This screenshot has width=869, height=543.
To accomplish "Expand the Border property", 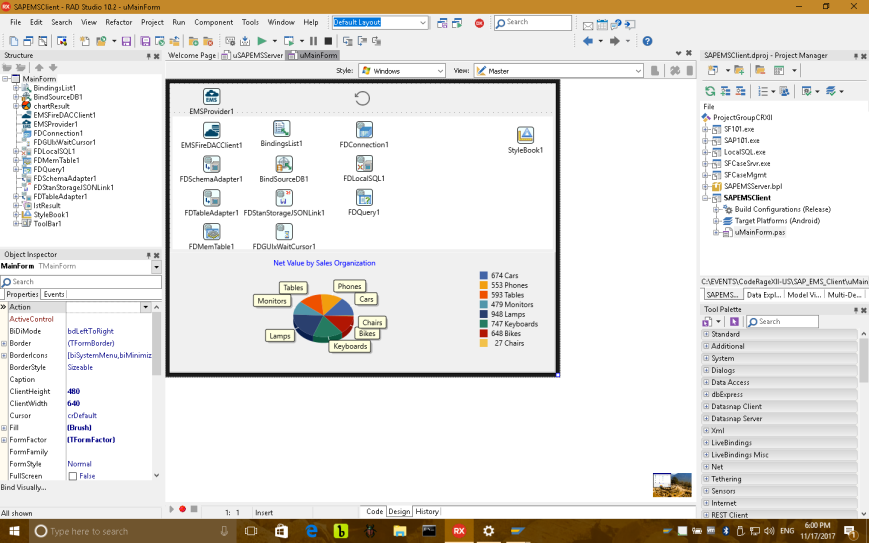I will 4,344.
